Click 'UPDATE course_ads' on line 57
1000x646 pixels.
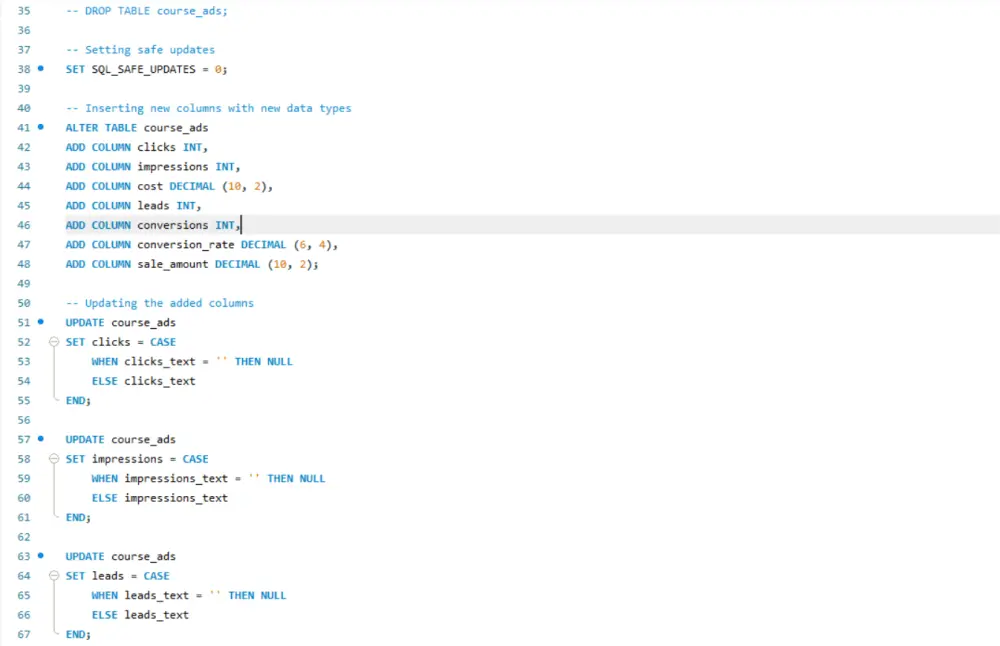pos(121,439)
